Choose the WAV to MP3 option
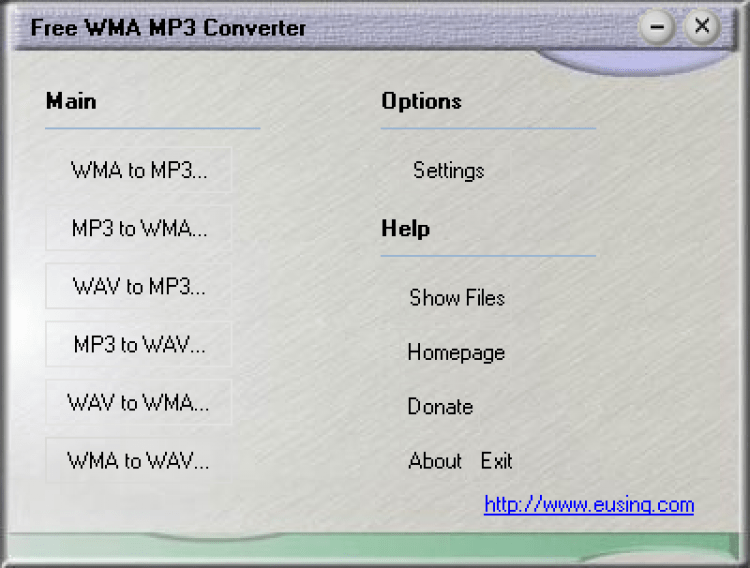Viewport: 750px width, 568px height. click(139, 287)
